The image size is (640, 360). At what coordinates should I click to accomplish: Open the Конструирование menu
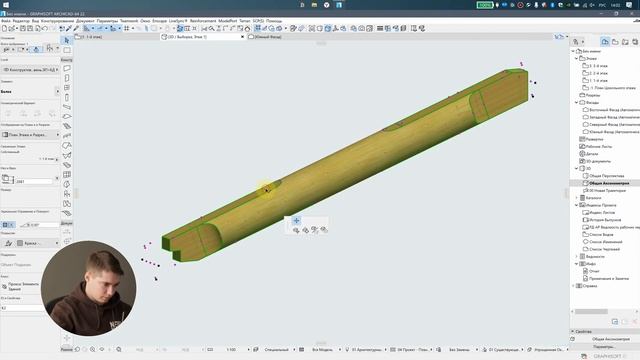[x=57, y=21]
